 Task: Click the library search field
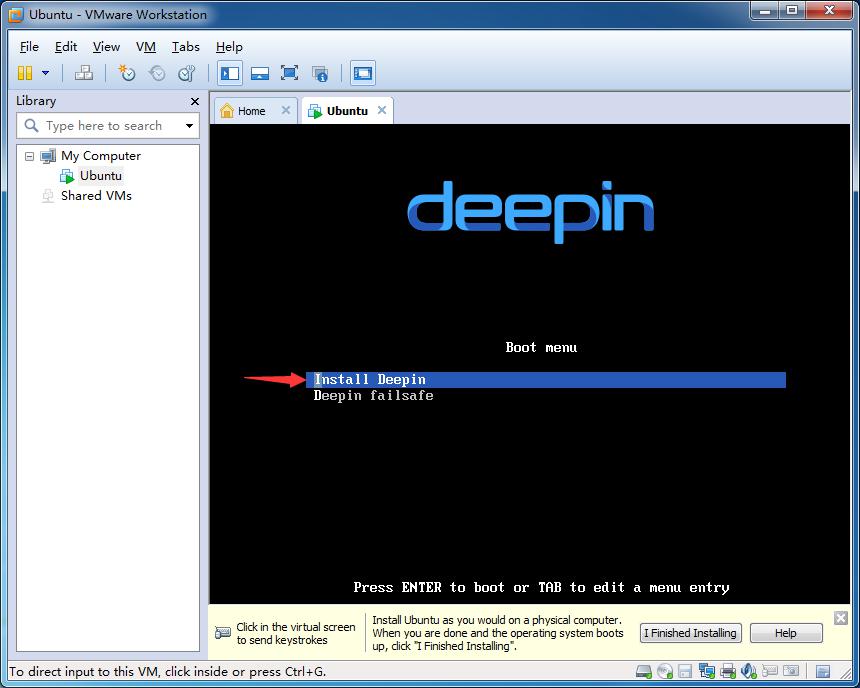coord(108,126)
